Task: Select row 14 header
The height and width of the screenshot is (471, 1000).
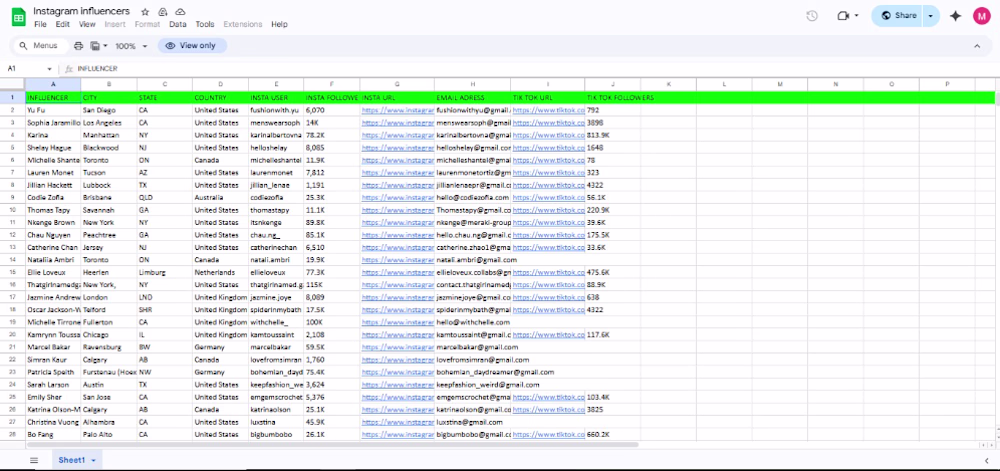Action: [12, 260]
